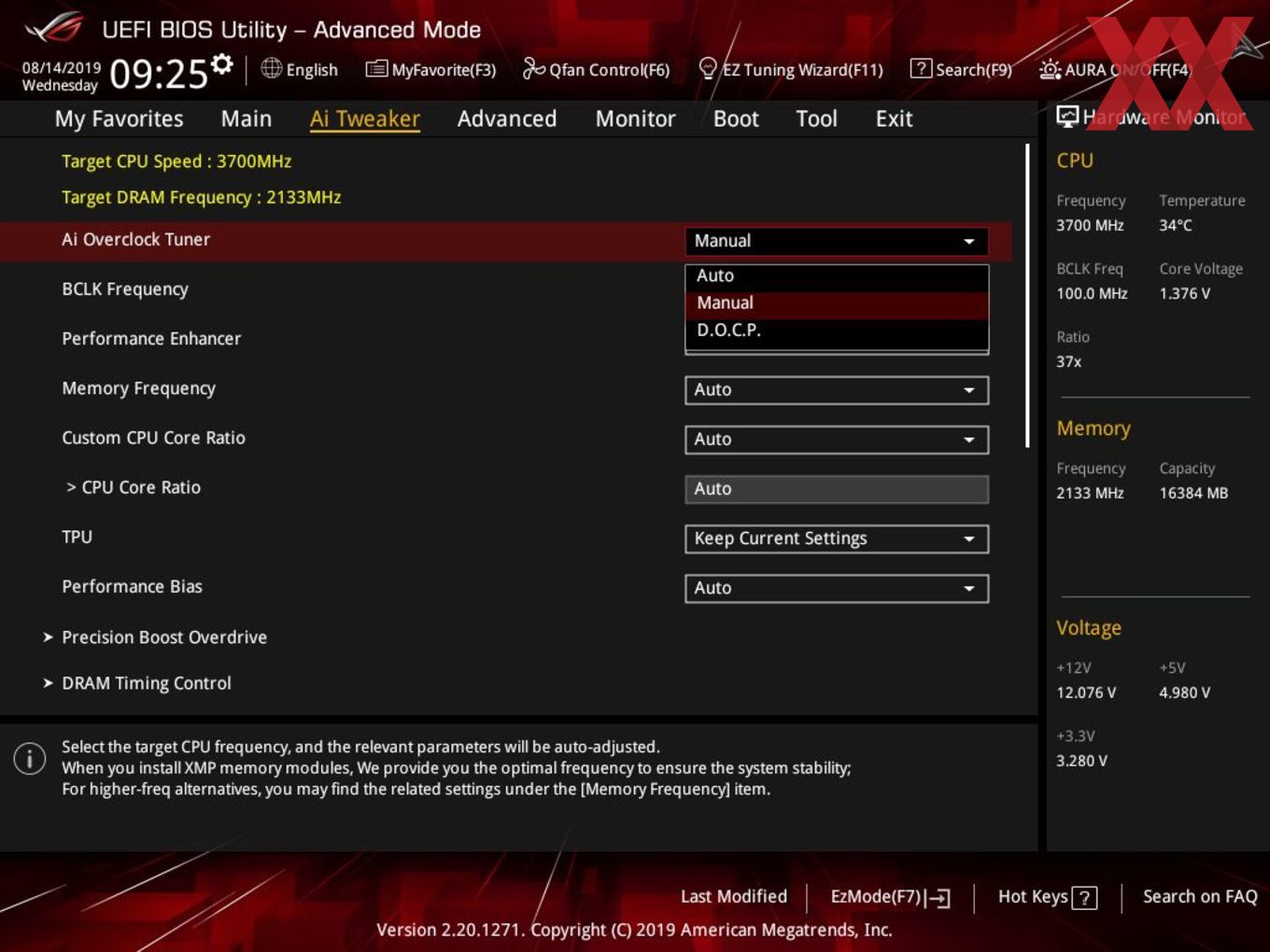
Task: Select the Ai Tweaker tab
Action: pos(365,119)
